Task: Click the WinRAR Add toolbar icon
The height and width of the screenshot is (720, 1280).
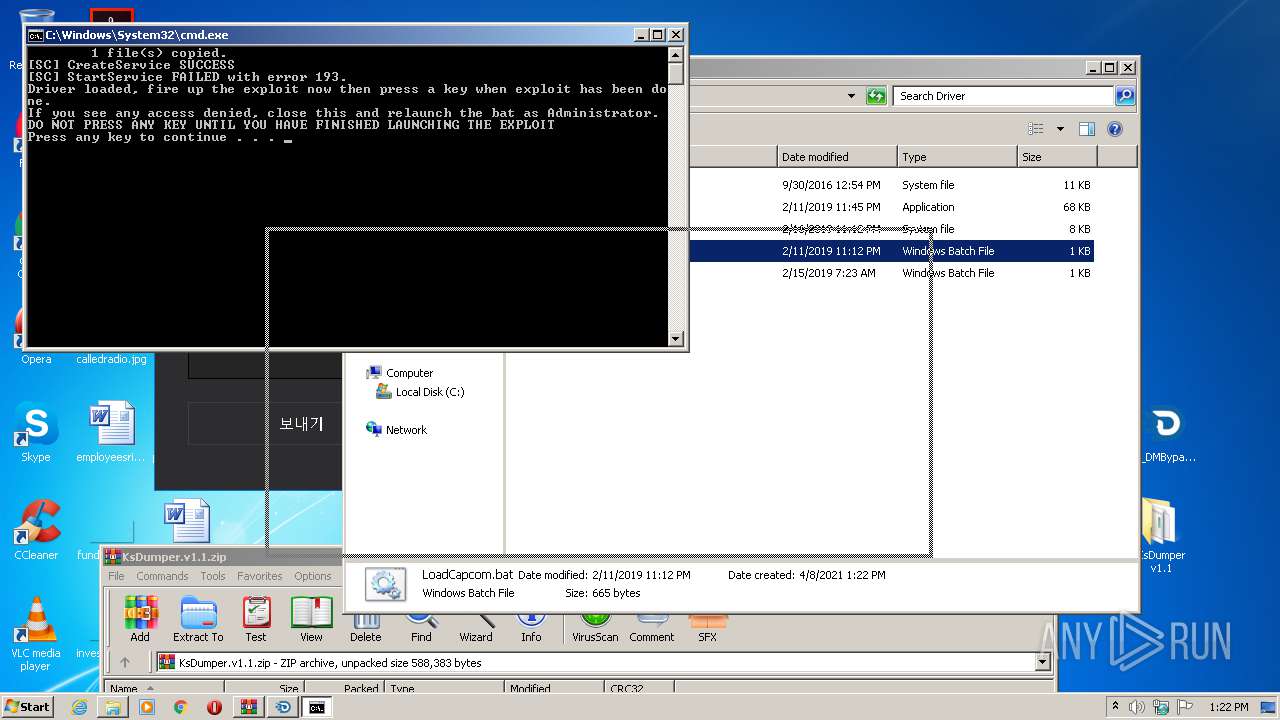Action: click(140, 619)
